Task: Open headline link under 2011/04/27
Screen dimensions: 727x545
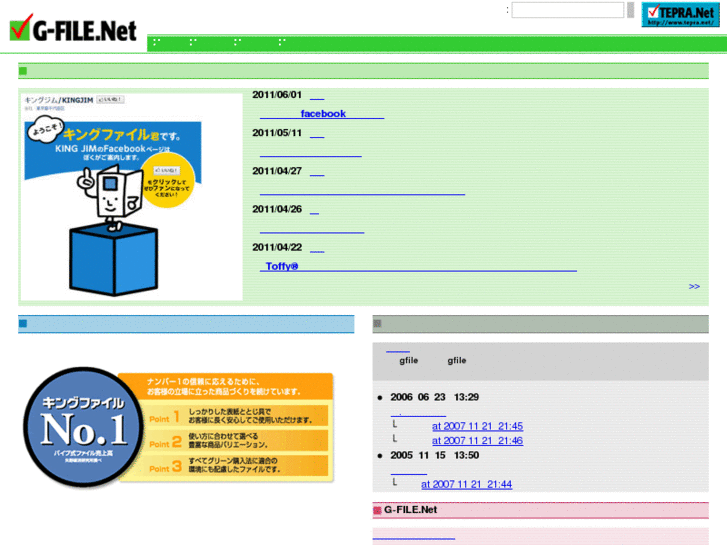Action: (362, 190)
